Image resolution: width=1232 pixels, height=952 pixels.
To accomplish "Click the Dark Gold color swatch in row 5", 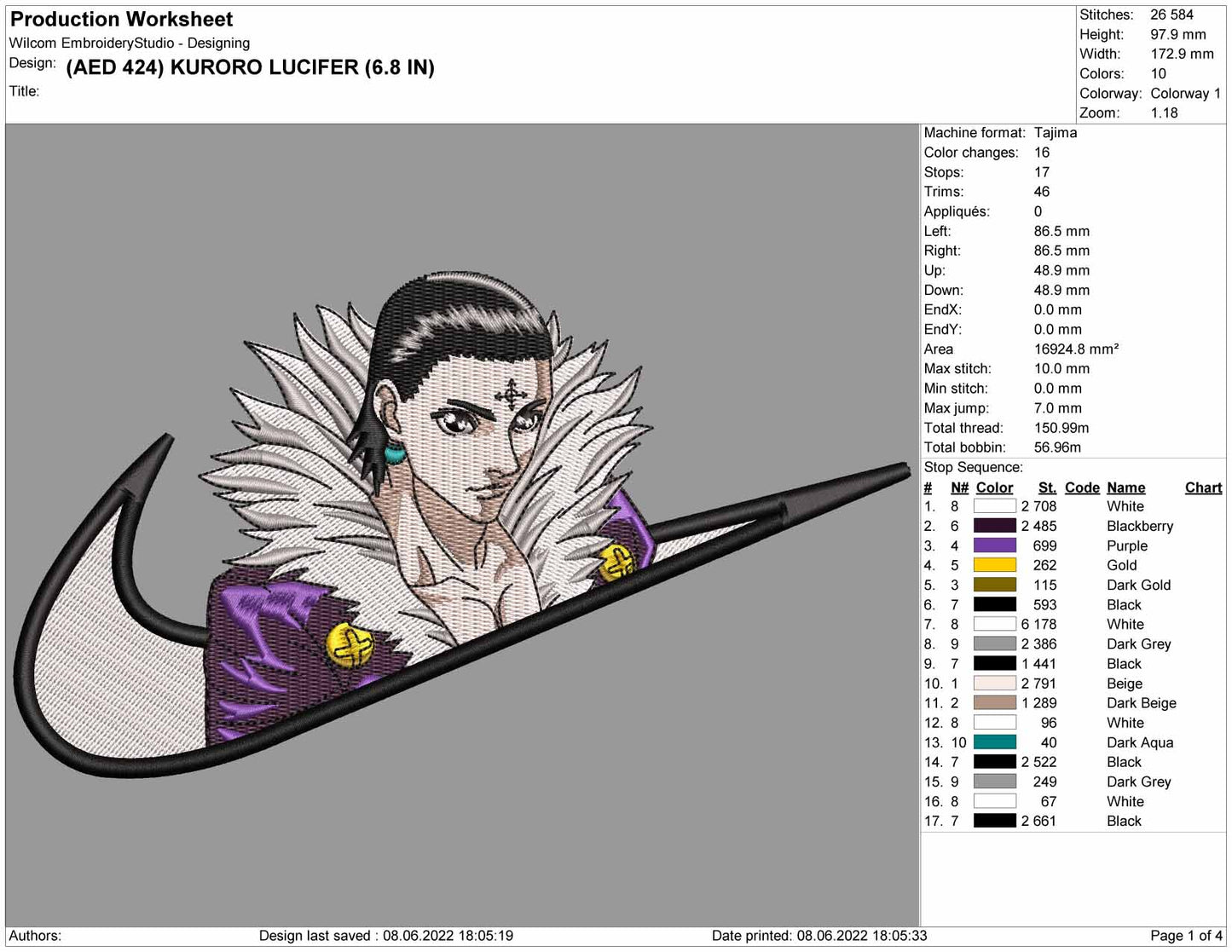I will 994,585.
